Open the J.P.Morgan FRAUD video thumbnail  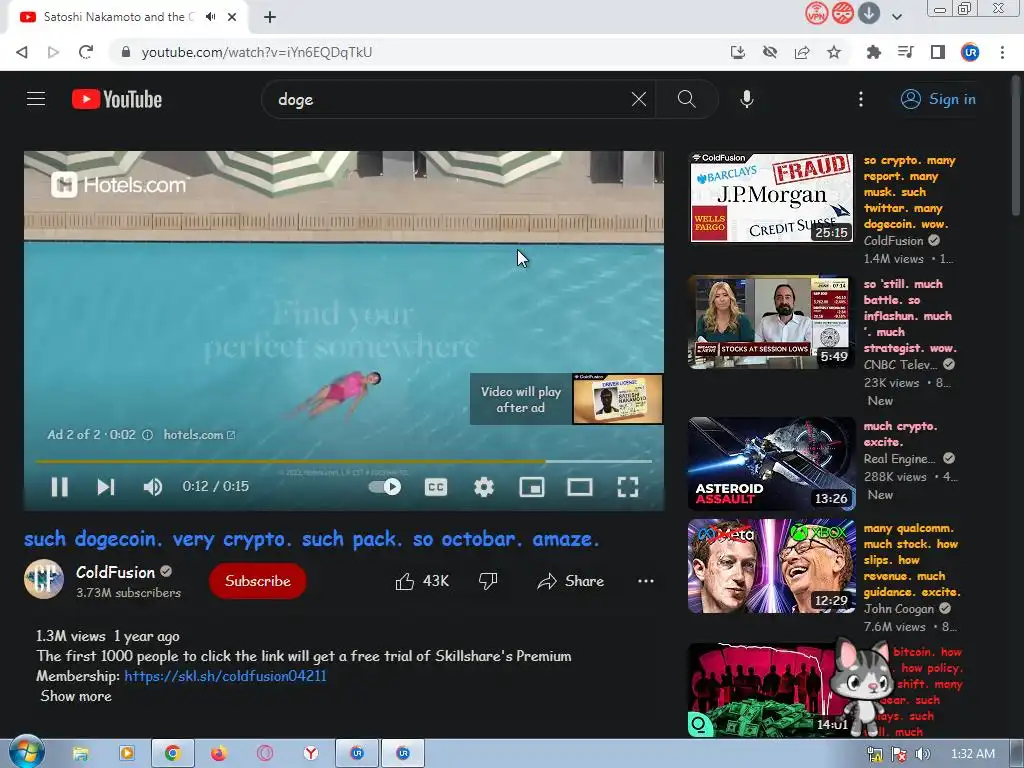pyautogui.click(x=771, y=198)
